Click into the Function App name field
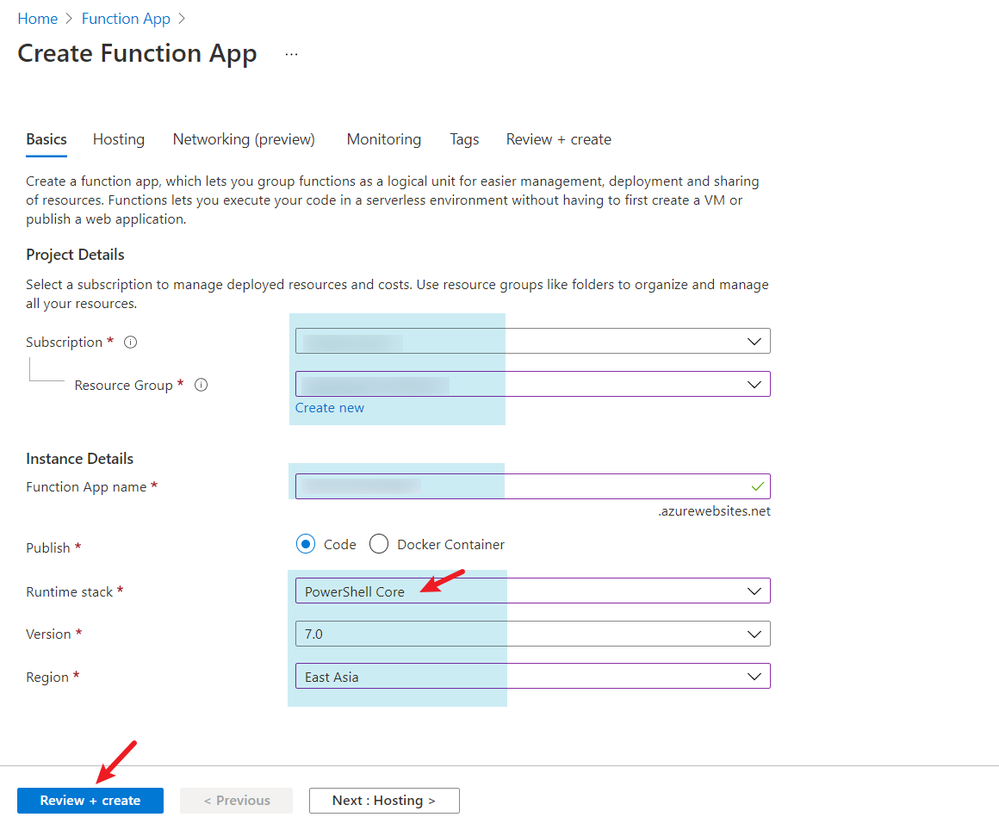The height and width of the screenshot is (828, 999). (533, 487)
